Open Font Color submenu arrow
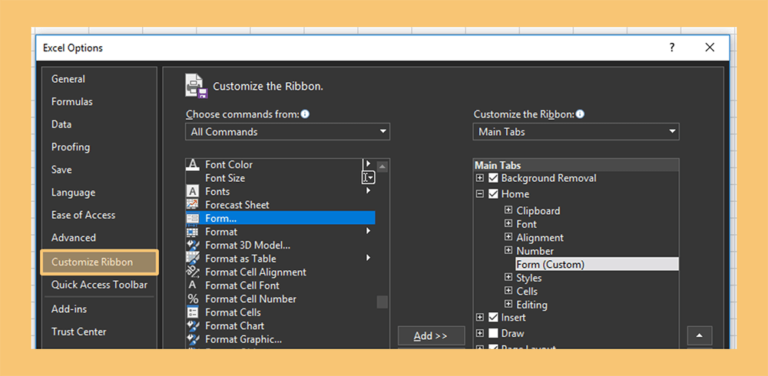768x376 pixels. (368, 164)
